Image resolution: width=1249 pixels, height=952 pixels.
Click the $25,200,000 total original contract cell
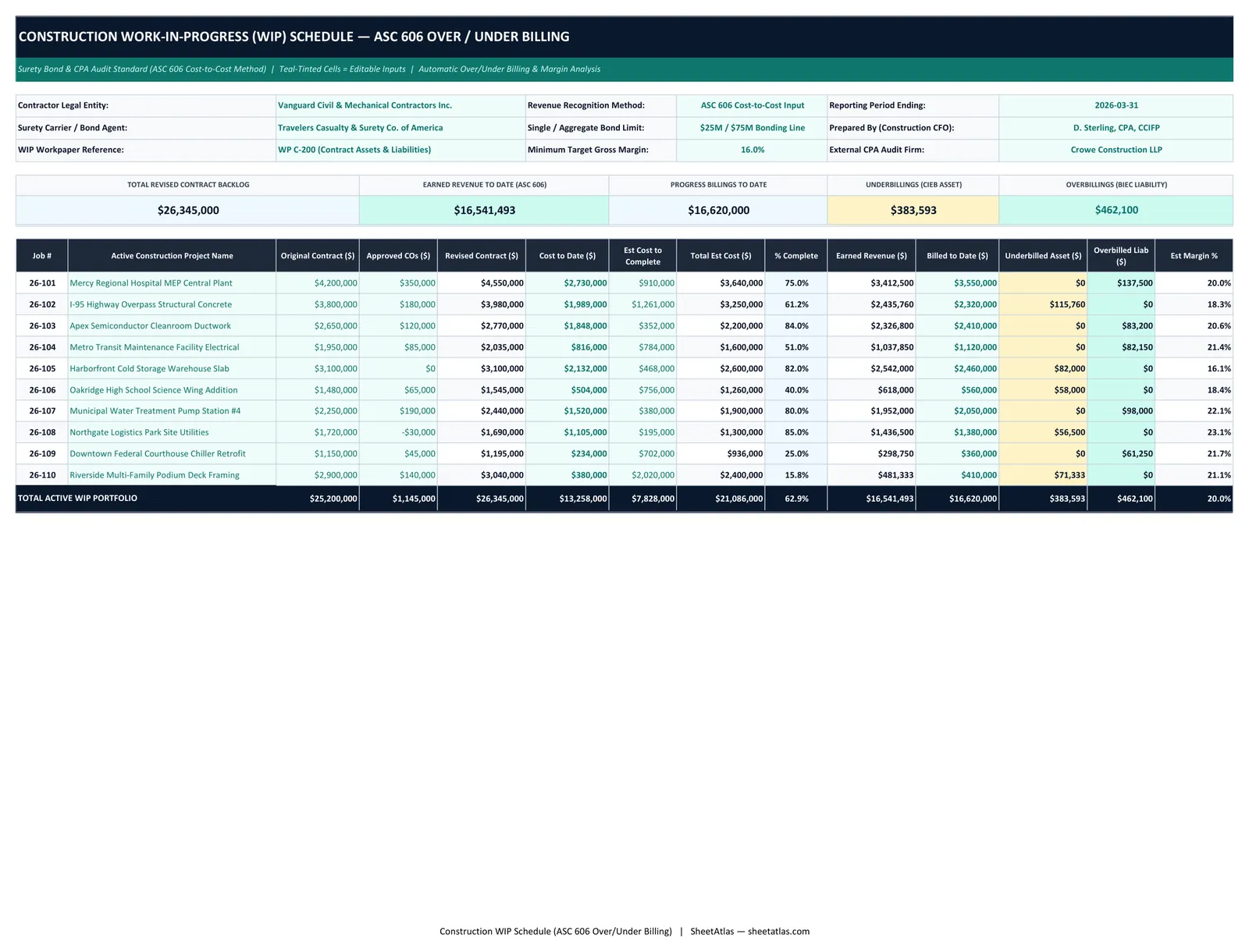tap(318, 499)
